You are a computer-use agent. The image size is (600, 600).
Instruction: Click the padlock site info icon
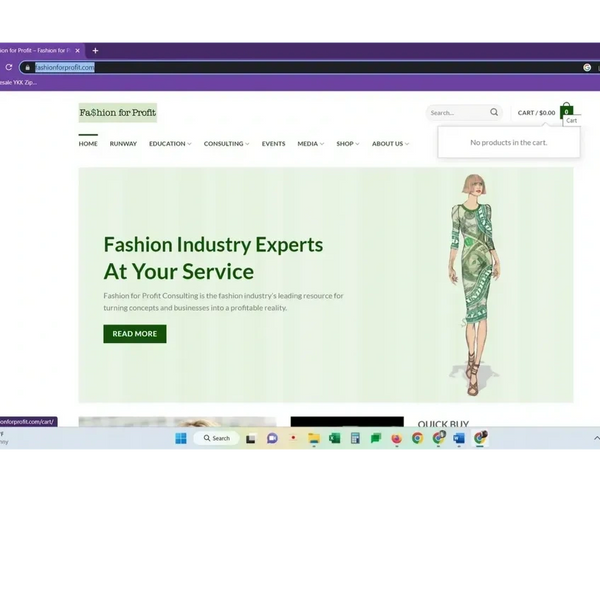pos(28,68)
